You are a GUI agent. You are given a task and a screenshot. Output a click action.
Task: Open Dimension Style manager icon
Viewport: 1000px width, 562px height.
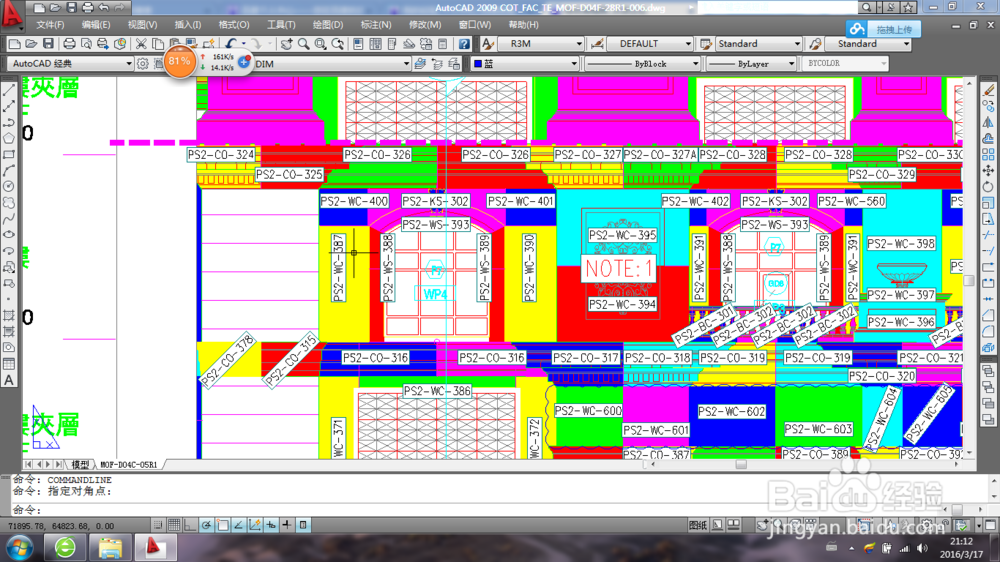[x=598, y=44]
